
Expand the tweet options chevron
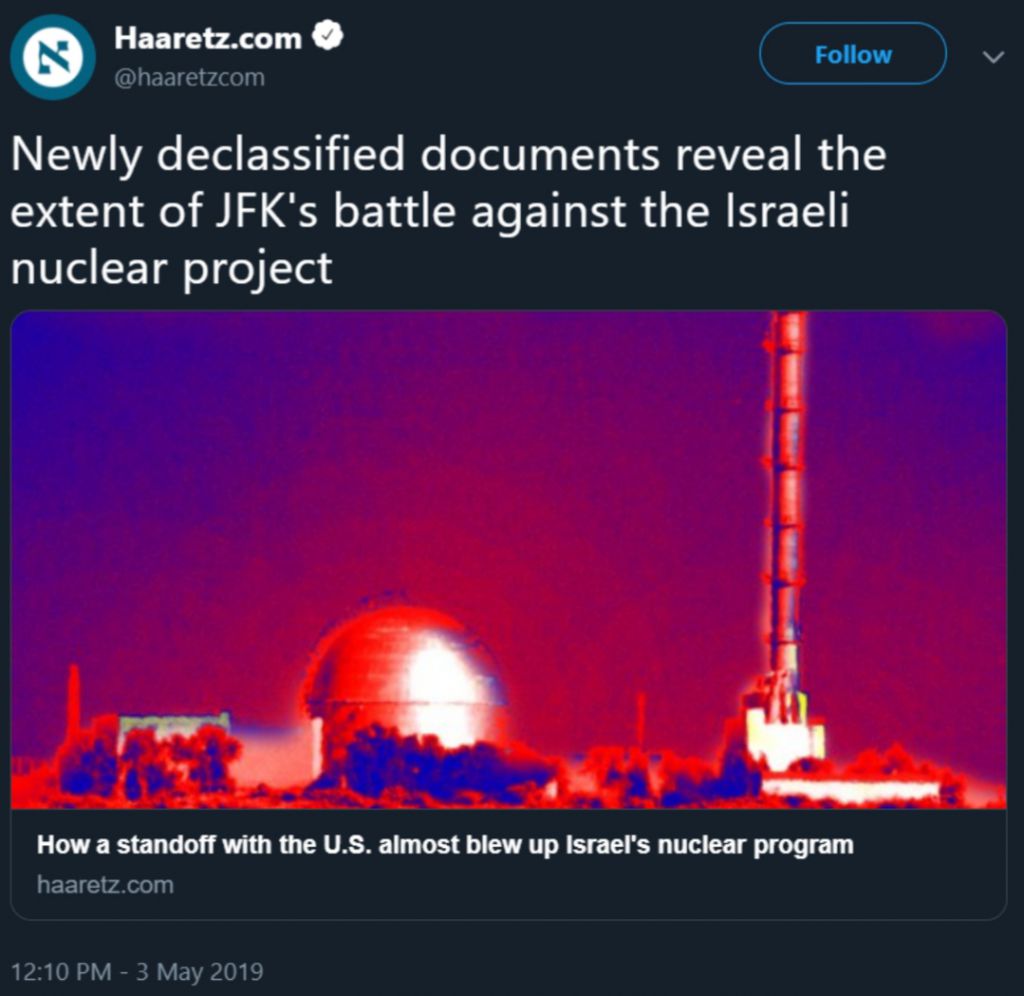coord(993,57)
